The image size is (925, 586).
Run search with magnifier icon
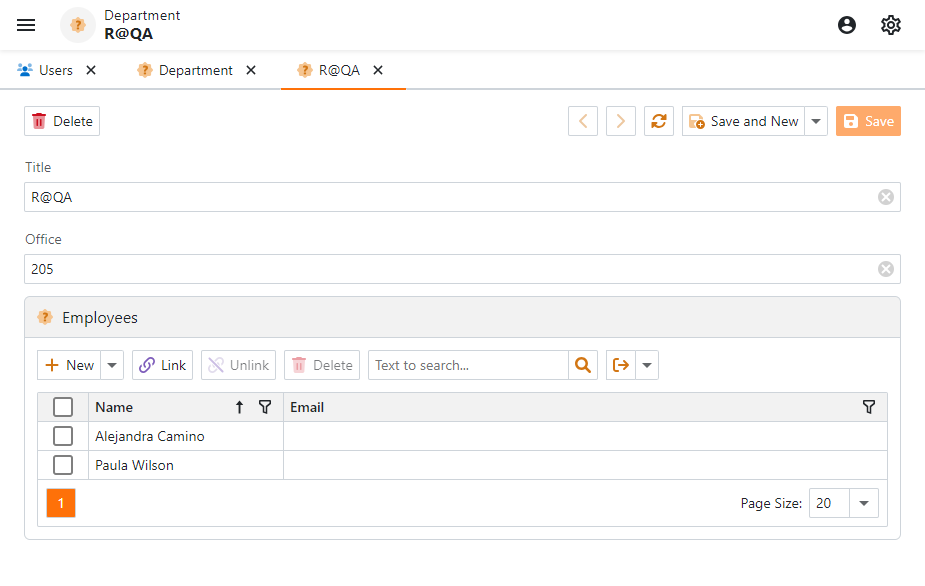583,365
